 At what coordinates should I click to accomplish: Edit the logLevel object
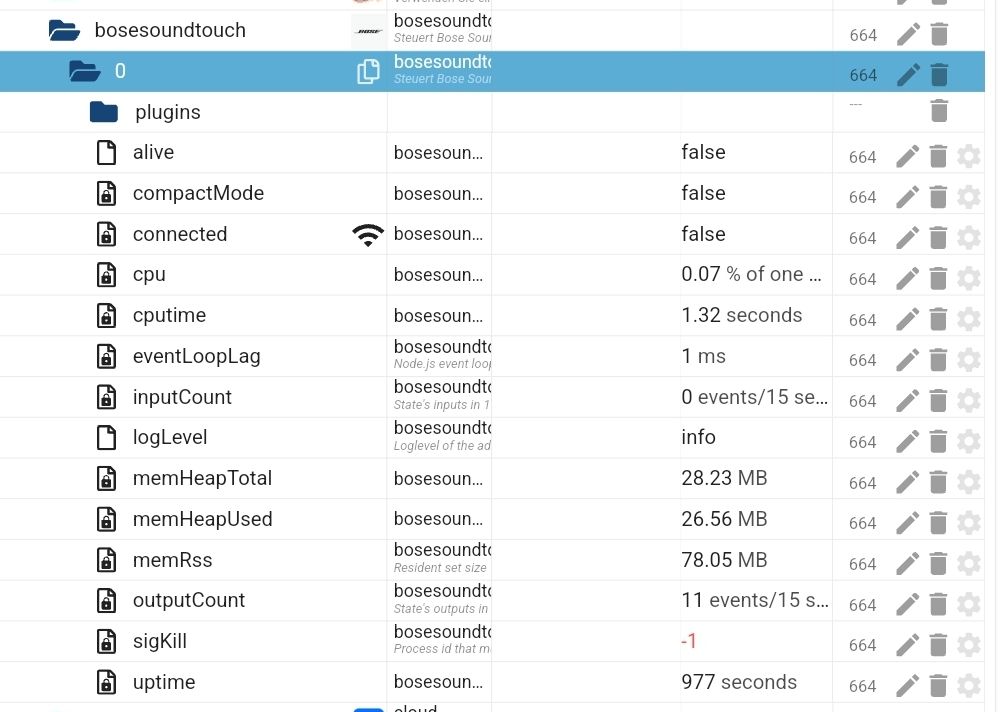click(907, 442)
